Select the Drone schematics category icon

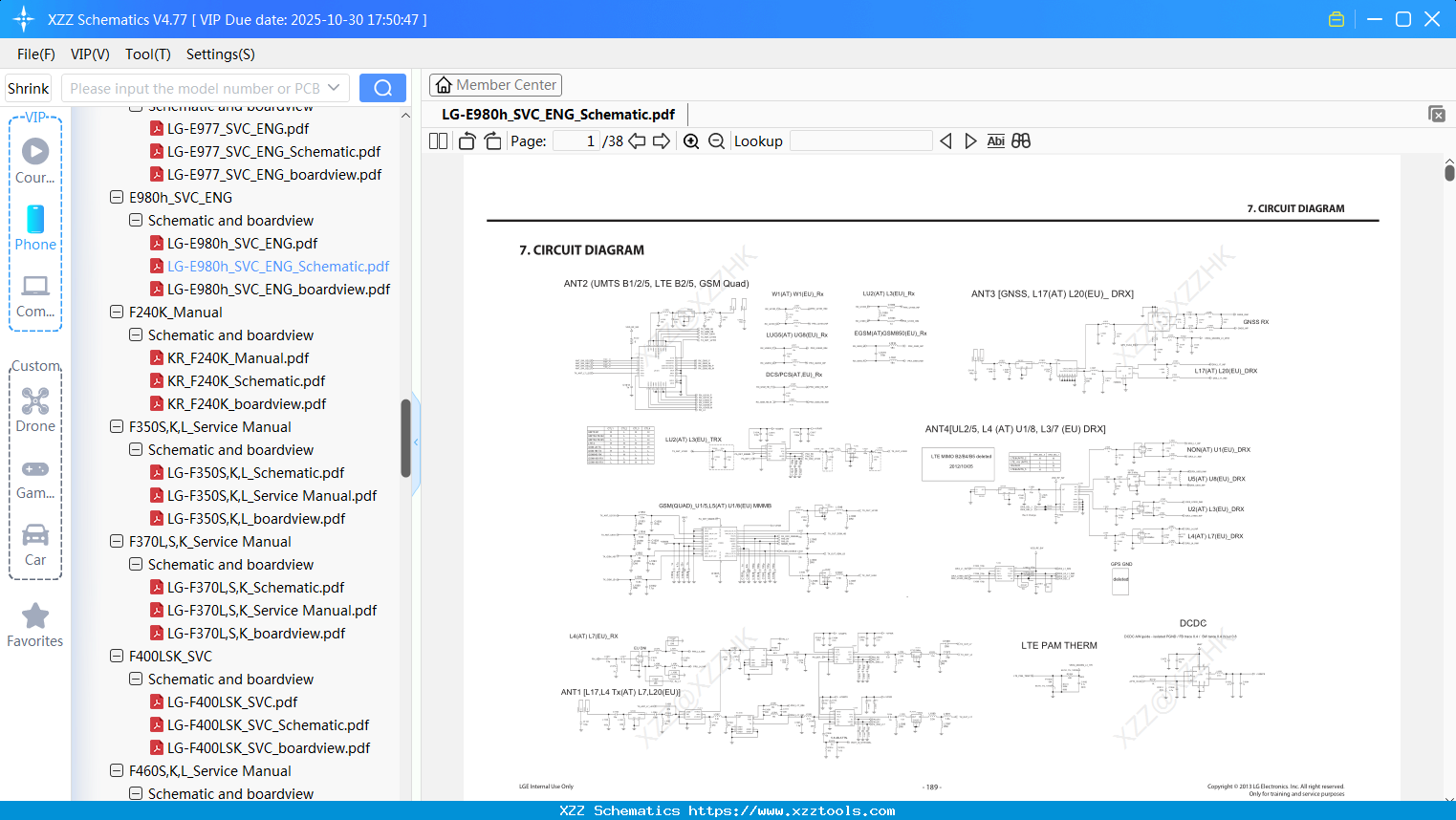[x=34, y=401]
